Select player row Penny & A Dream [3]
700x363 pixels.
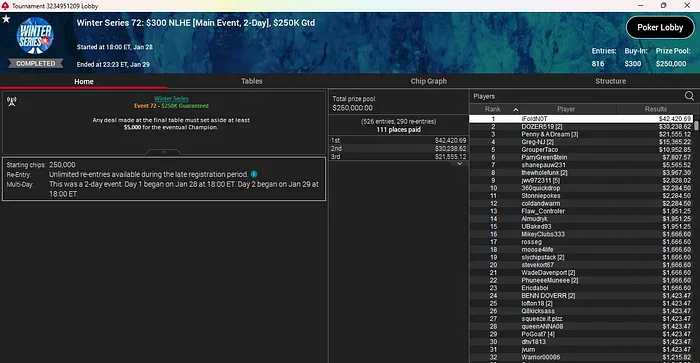tap(581, 134)
